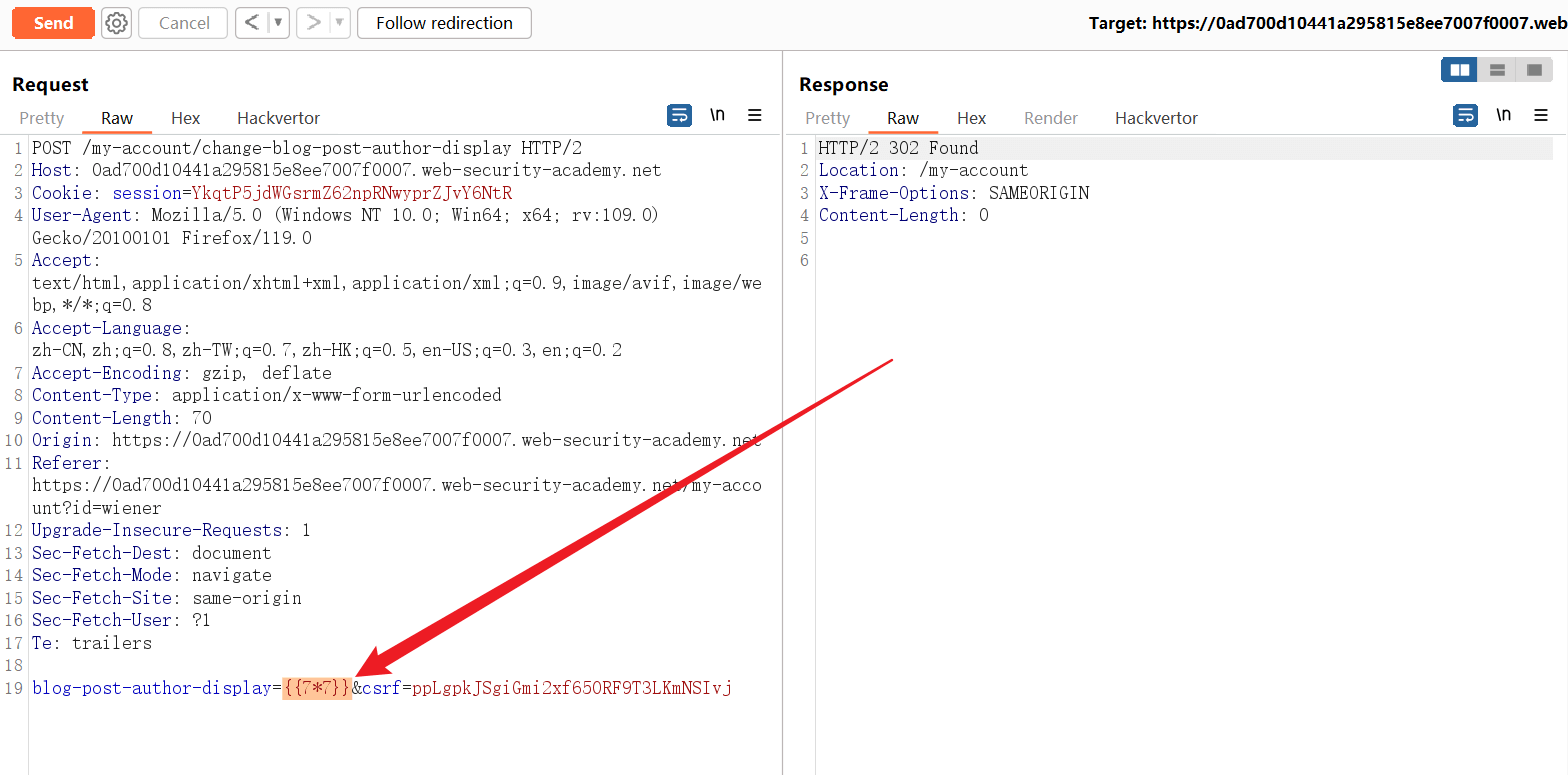Open request settings gear icon
Viewport: 1568px width, 775px height.
117,23
